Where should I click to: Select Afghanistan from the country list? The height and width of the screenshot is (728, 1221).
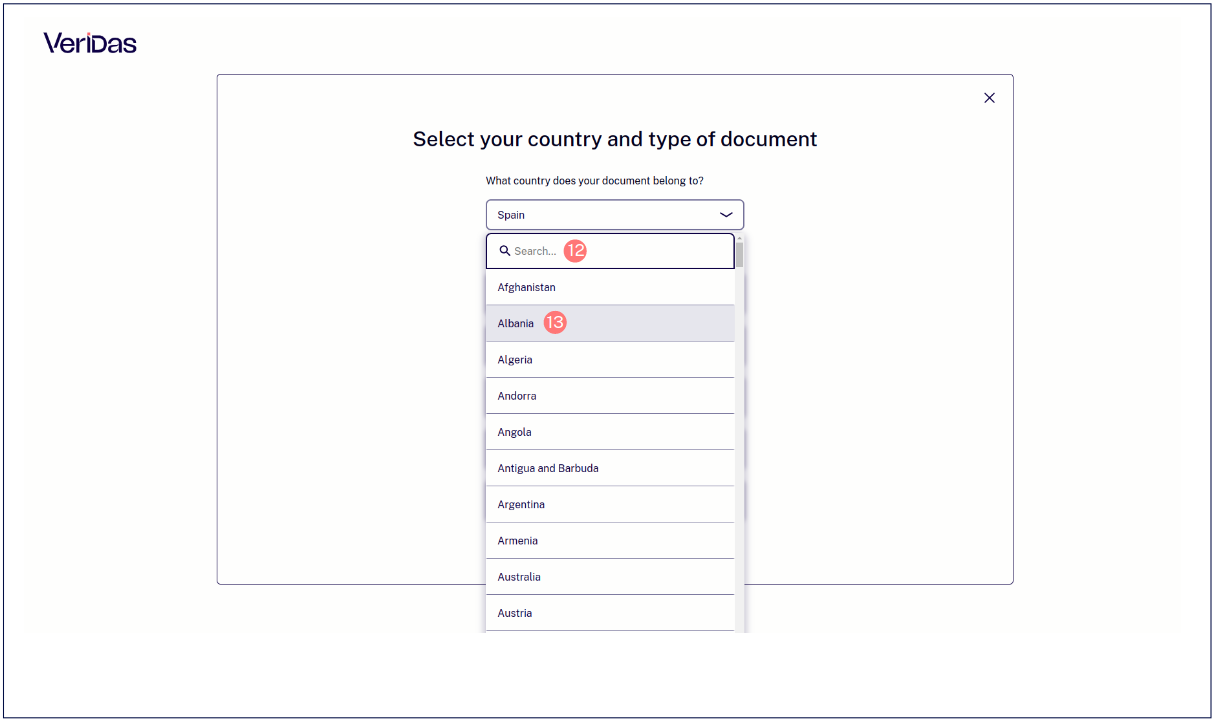tap(610, 287)
